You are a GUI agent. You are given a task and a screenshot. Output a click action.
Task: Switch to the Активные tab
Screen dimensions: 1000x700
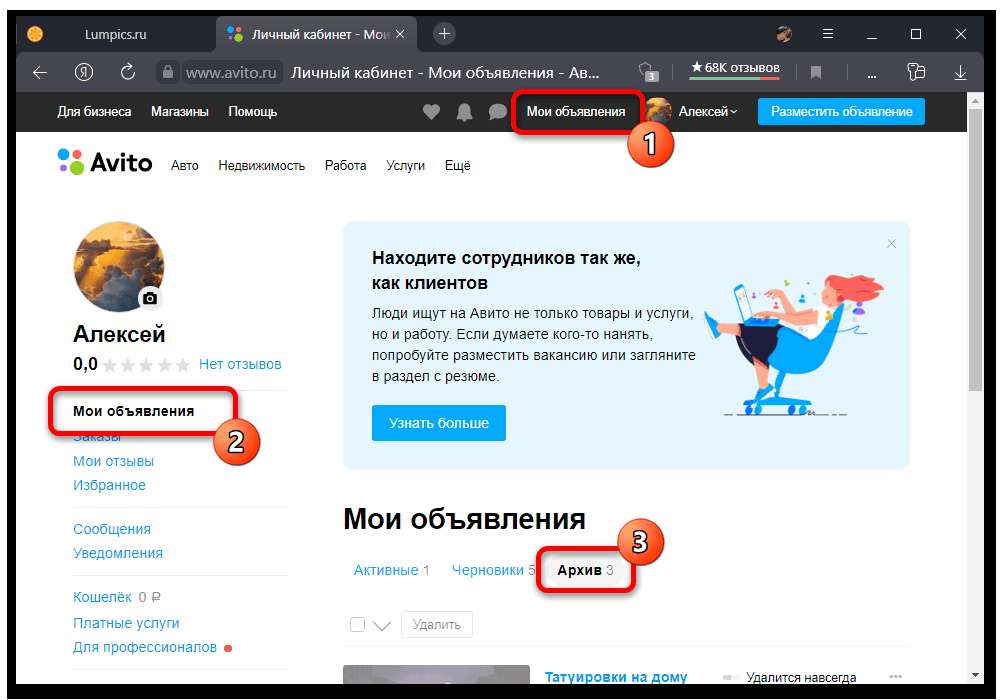click(x=392, y=570)
